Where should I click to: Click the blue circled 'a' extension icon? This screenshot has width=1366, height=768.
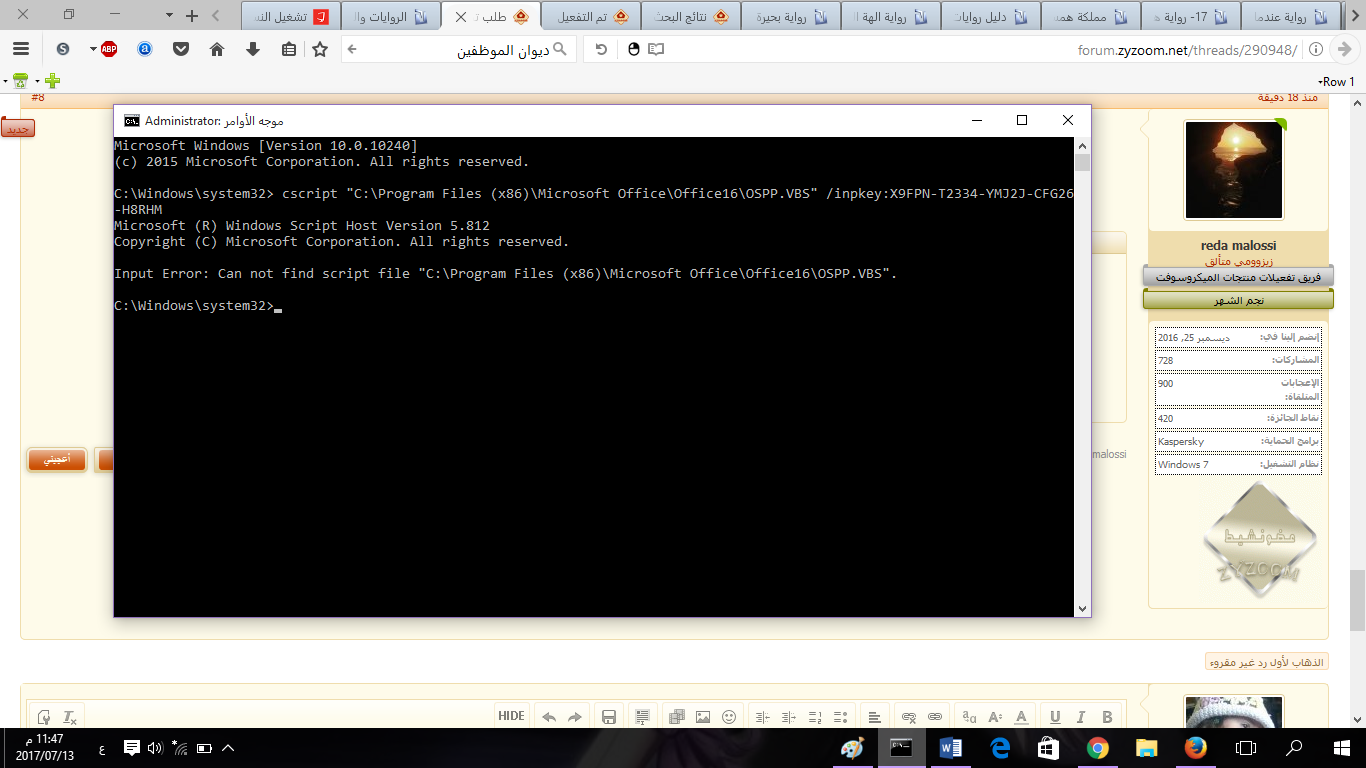(145, 49)
